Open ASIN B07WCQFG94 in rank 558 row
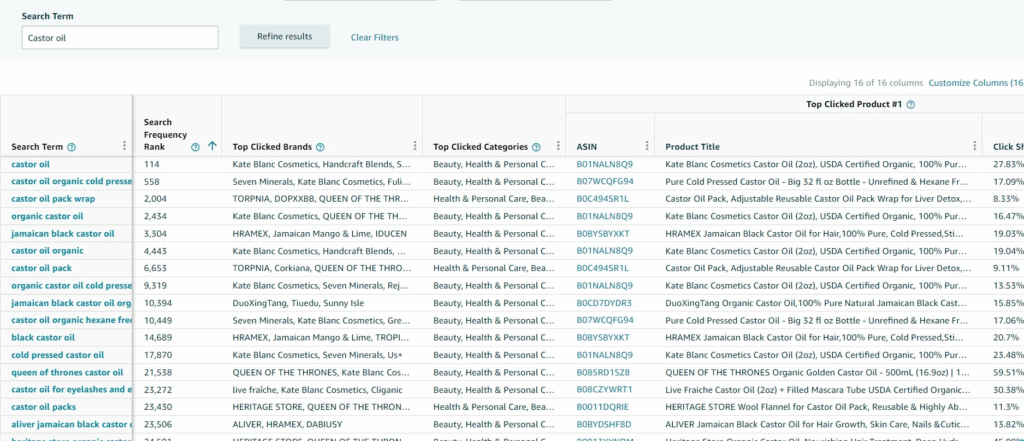Image resolution: width=1024 pixels, height=441 pixels. click(605, 182)
